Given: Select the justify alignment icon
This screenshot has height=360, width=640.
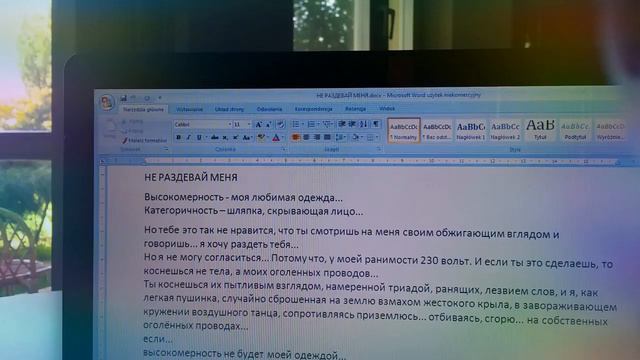Looking at the screenshot, I should pyautogui.click(x=327, y=138).
